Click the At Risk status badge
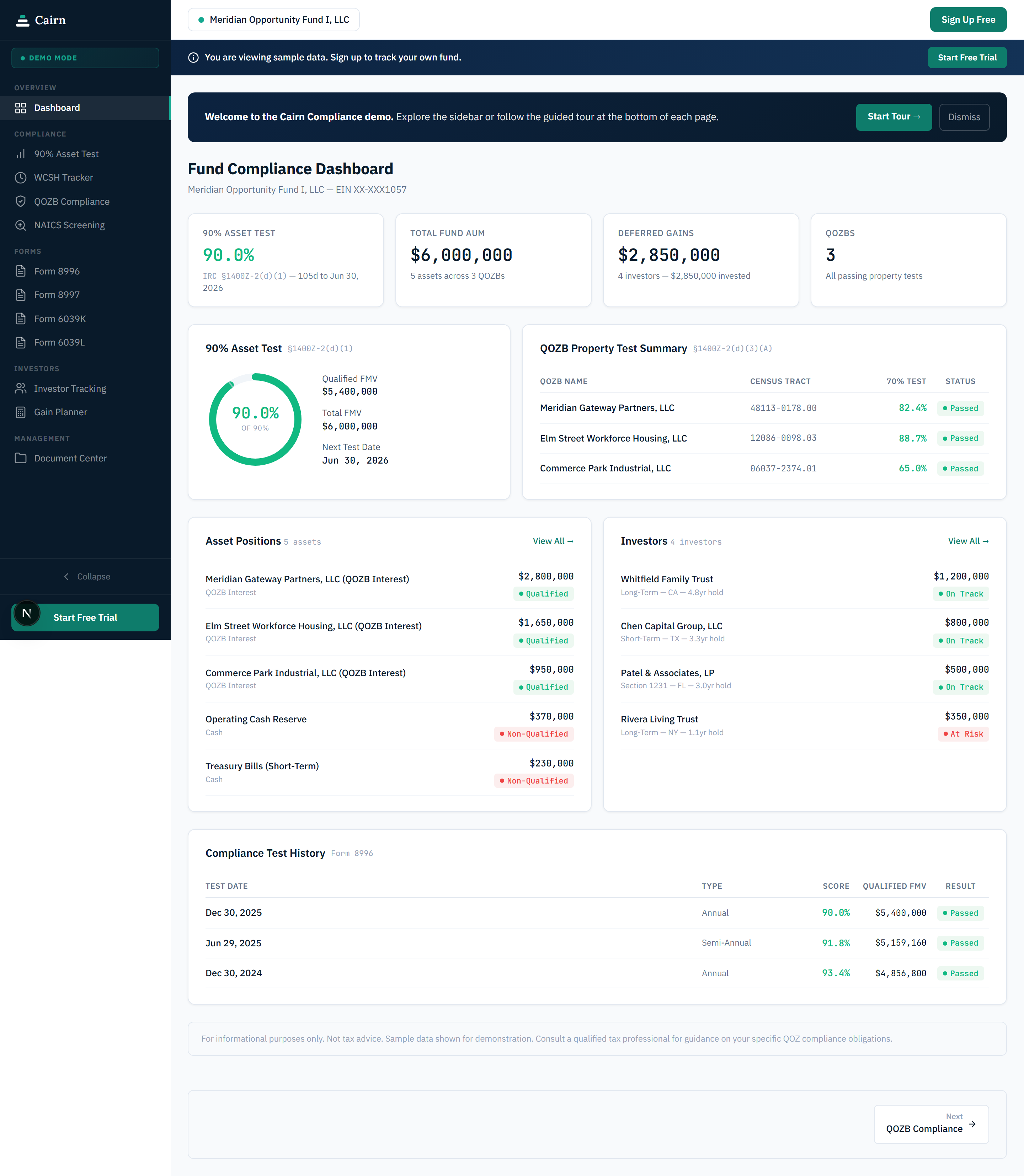The width and height of the screenshot is (1024, 1176). click(963, 734)
